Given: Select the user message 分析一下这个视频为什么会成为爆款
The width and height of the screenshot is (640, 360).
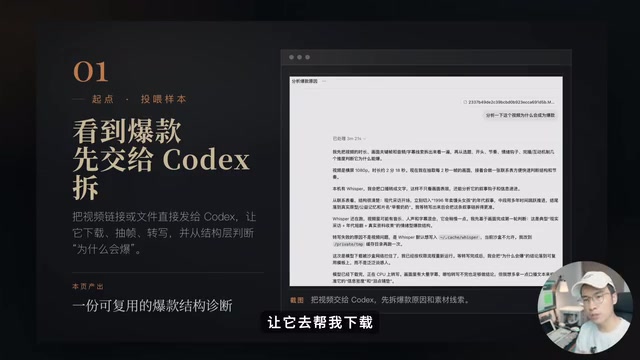Looking at the screenshot, I should [520, 115].
